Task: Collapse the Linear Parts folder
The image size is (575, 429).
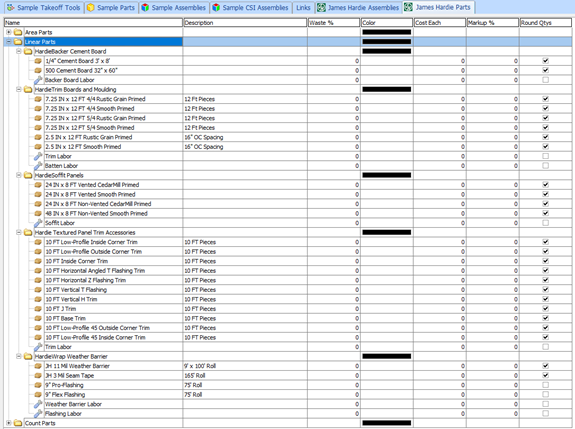Action: [8, 42]
